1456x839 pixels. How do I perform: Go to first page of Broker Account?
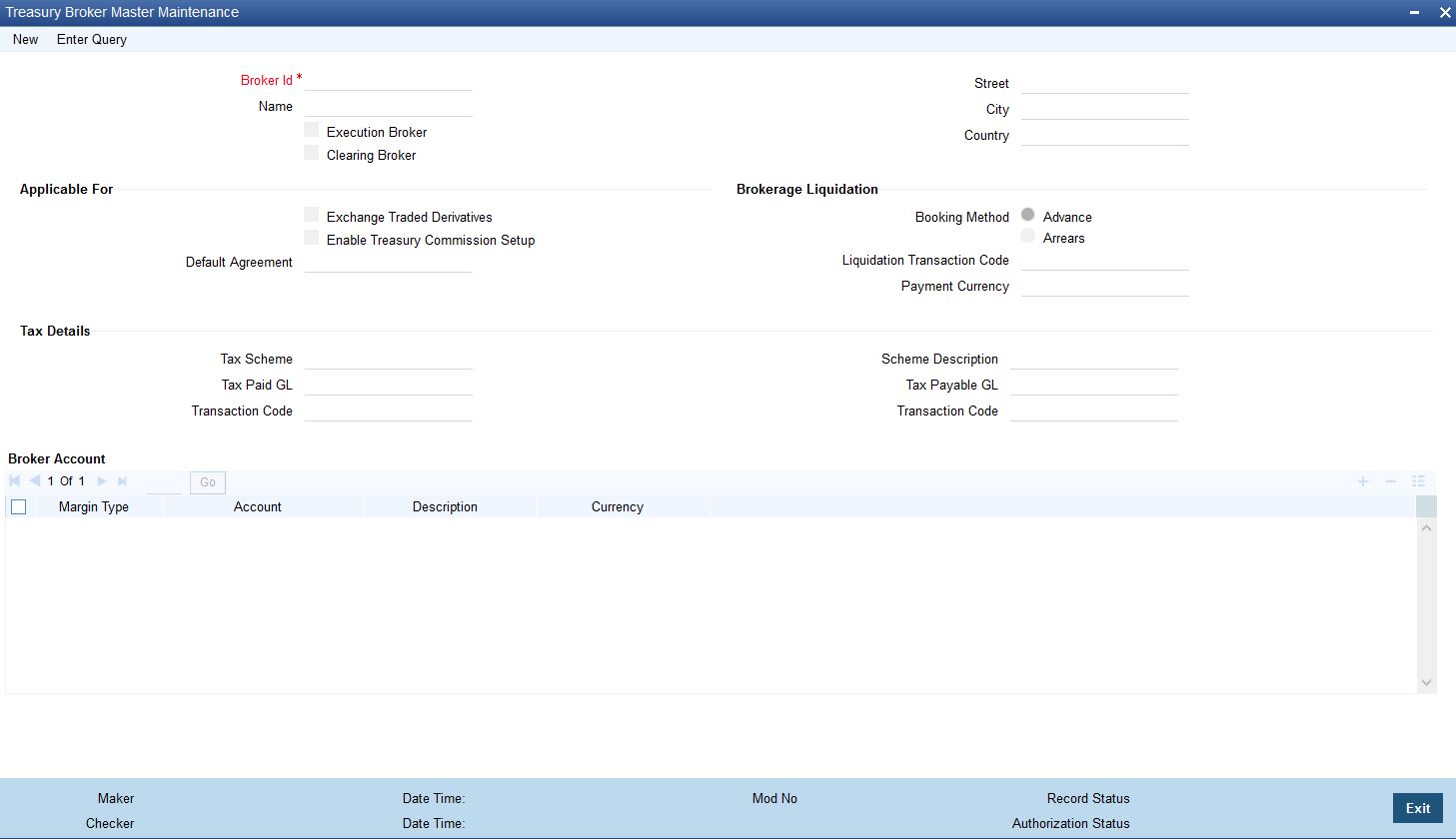[15, 481]
